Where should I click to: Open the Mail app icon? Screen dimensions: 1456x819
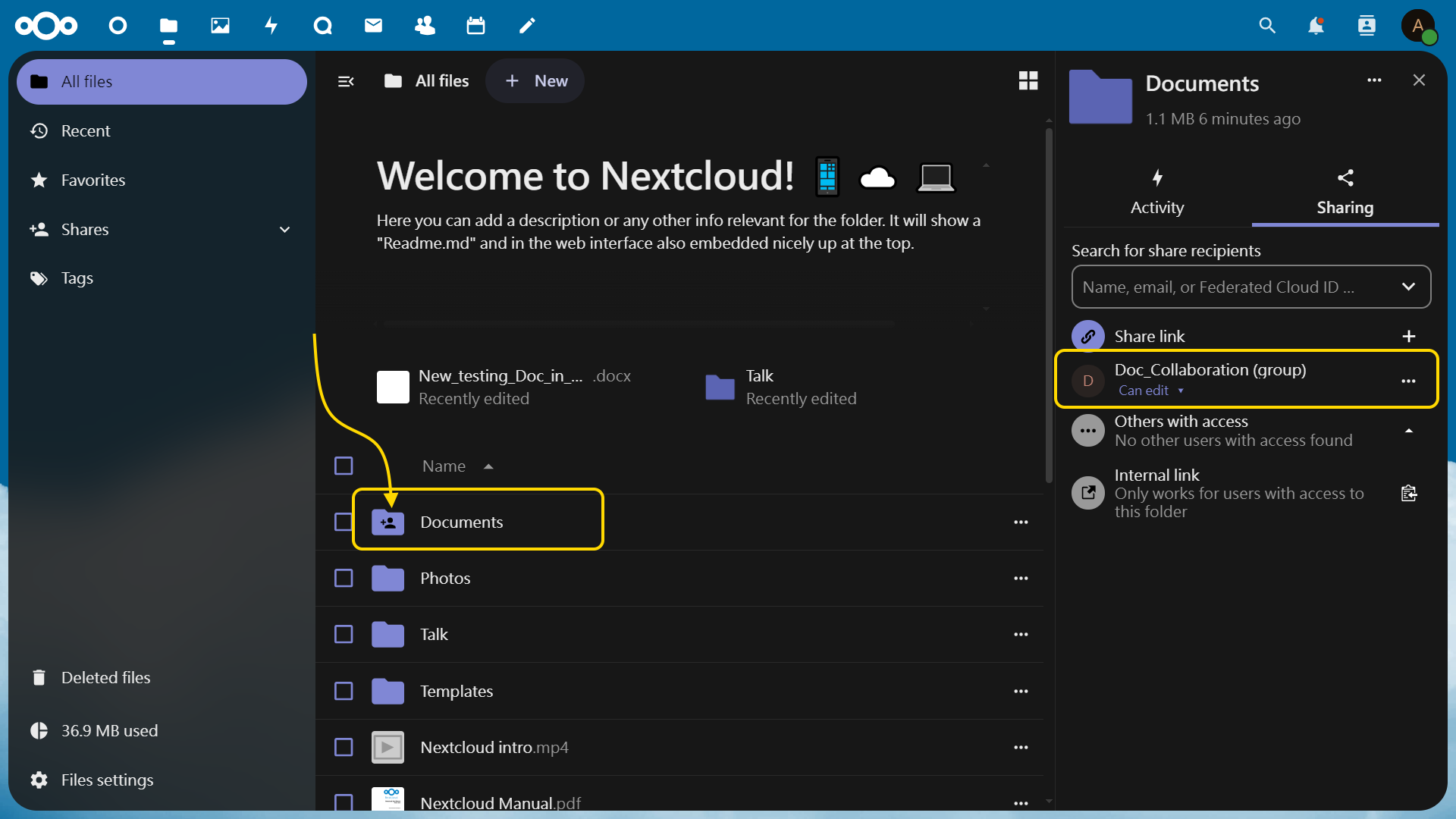(x=373, y=26)
